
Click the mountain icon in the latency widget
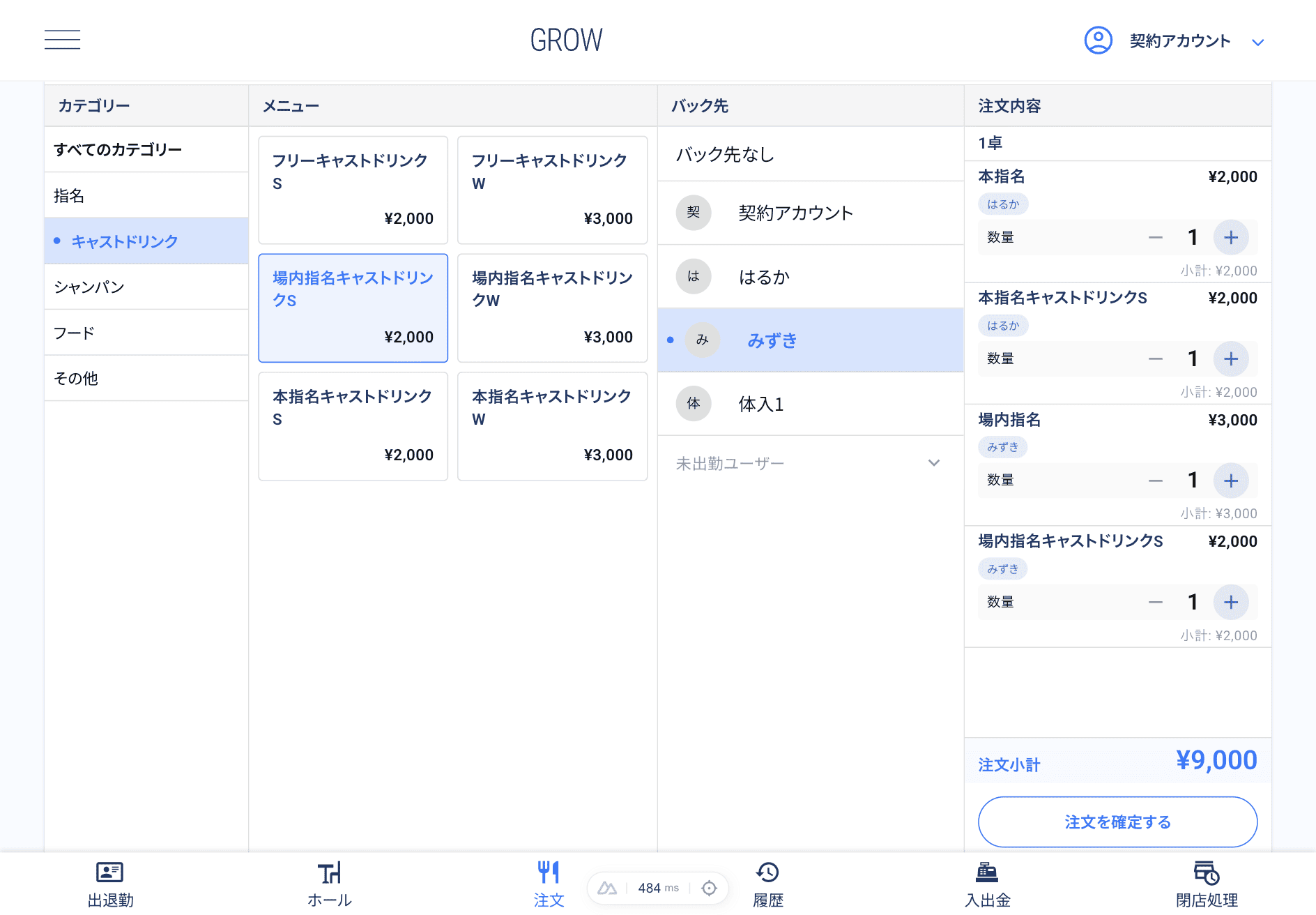pyautogui.click(x=607, y=887)
